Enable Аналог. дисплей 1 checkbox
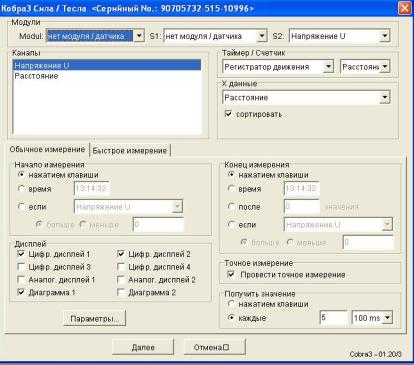The image size is (414, 365). coord(21,279)
